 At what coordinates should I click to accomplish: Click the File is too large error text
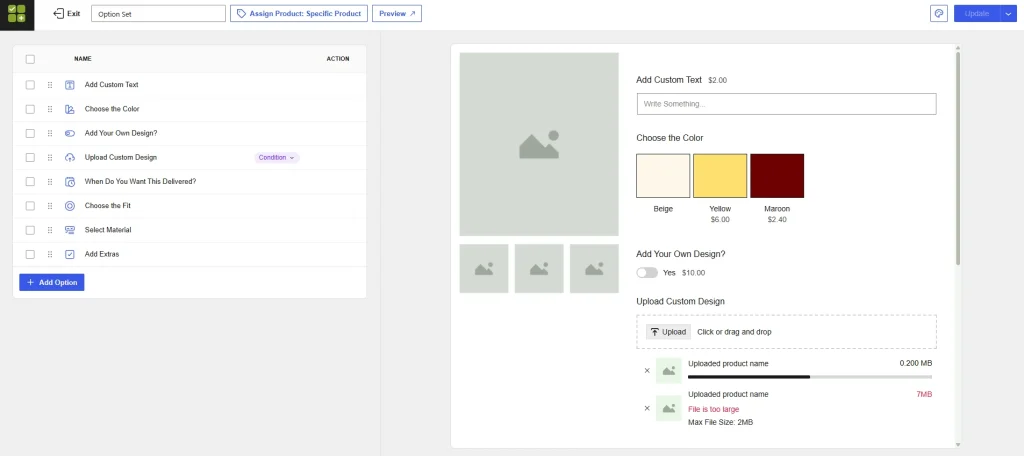[x=714, y=409]
